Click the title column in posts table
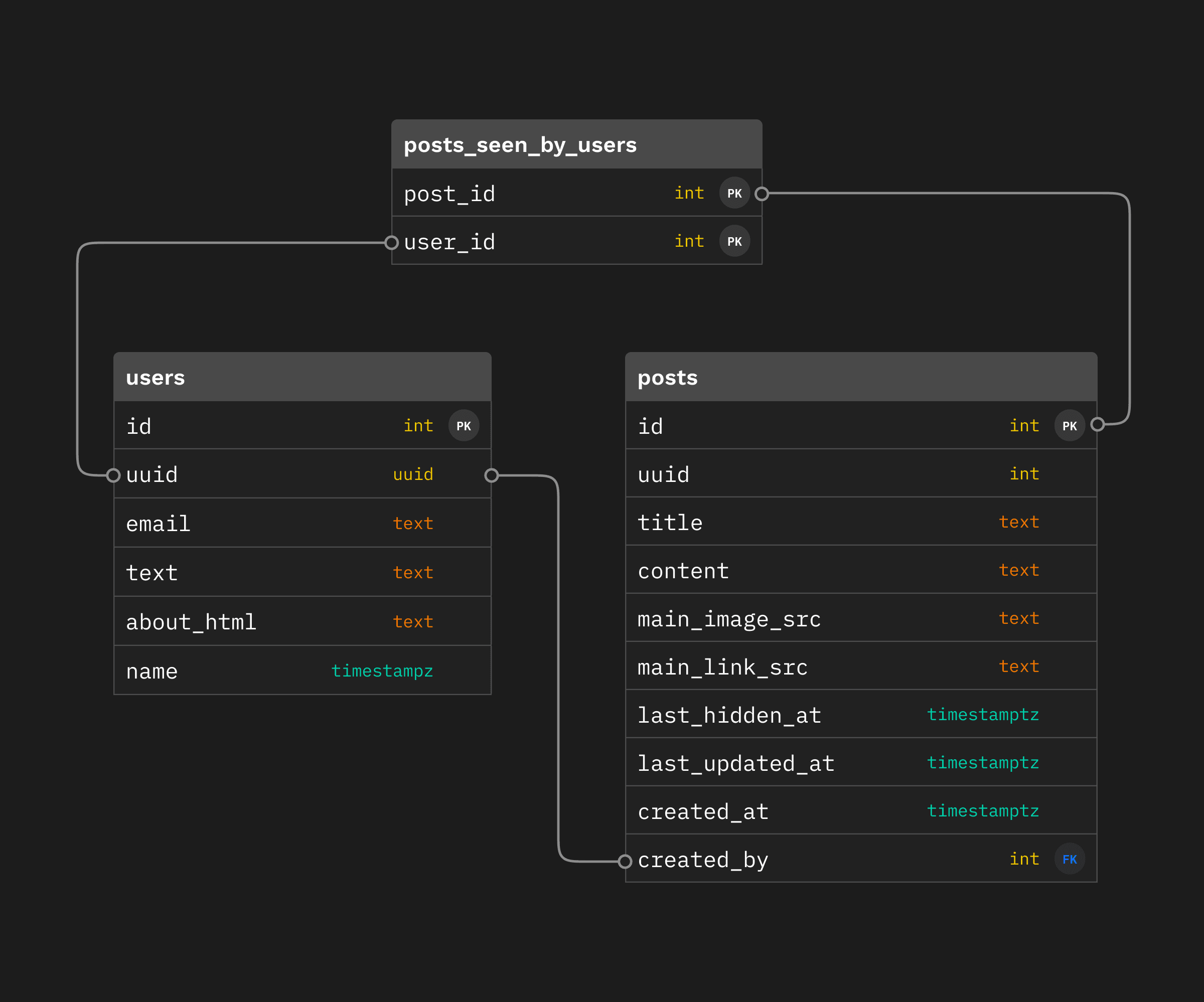1204x1002 pixels. coord(670,523)
